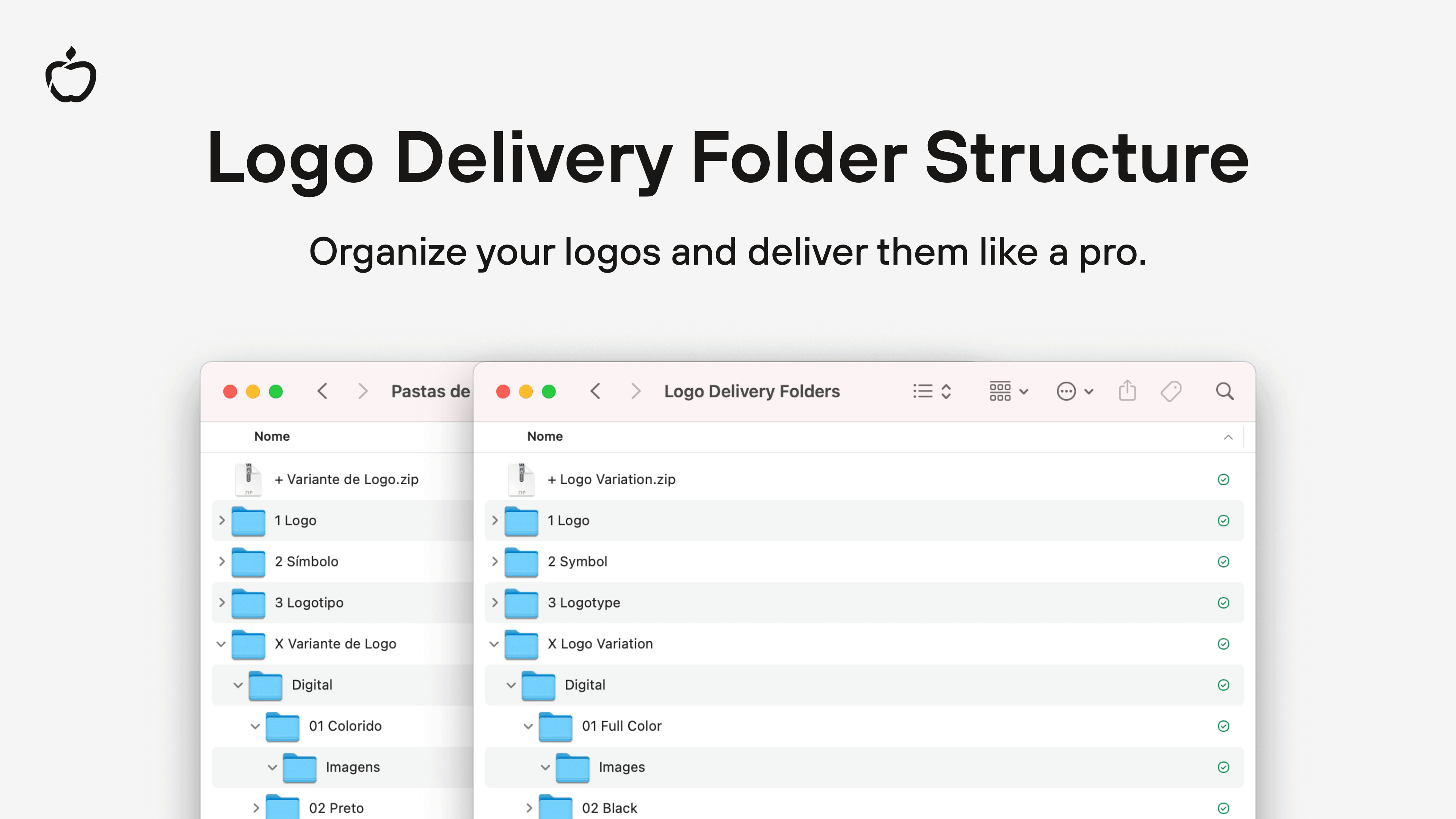
Task: Select the Images folder row
Action: point(864,767)
